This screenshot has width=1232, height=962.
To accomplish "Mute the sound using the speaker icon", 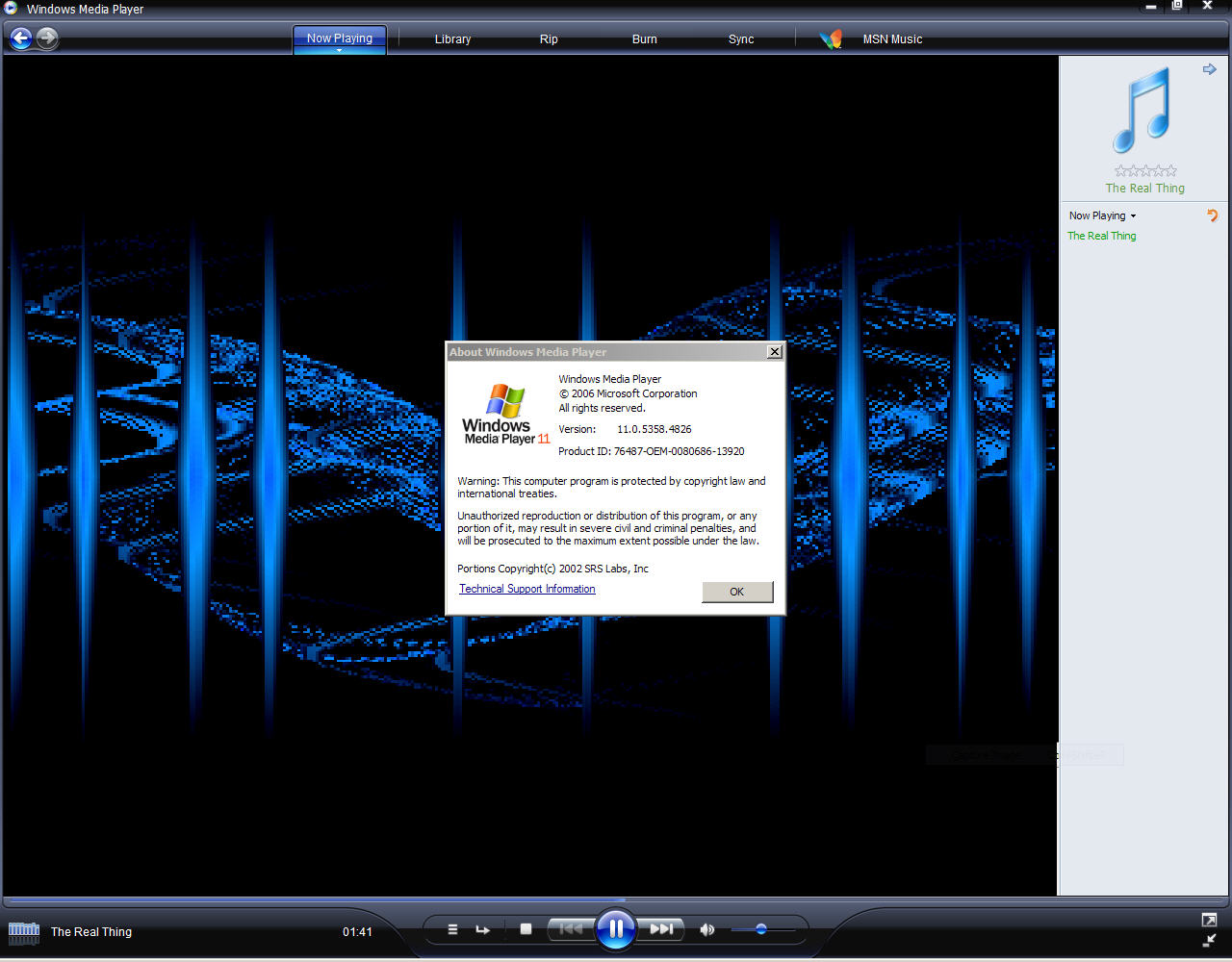I will coord(707,929).
